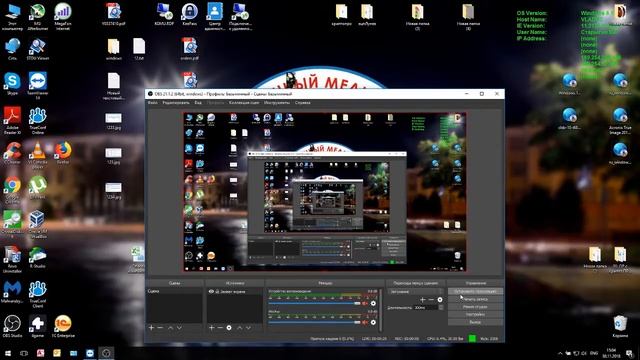Remove the scene transition with minus icon

431,300
